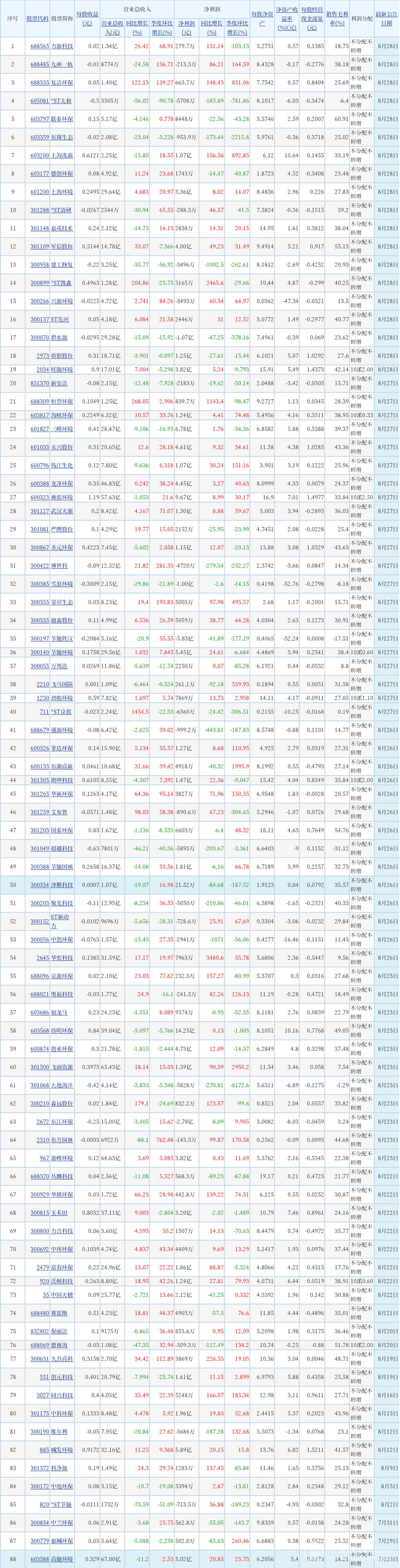Open stock code link 2973
This screenshot has height=1568, width=400.
point(43,356)
